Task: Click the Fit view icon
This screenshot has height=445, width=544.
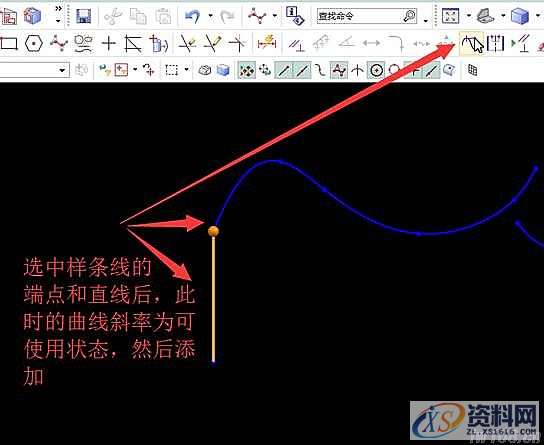Action: (450, 16)
